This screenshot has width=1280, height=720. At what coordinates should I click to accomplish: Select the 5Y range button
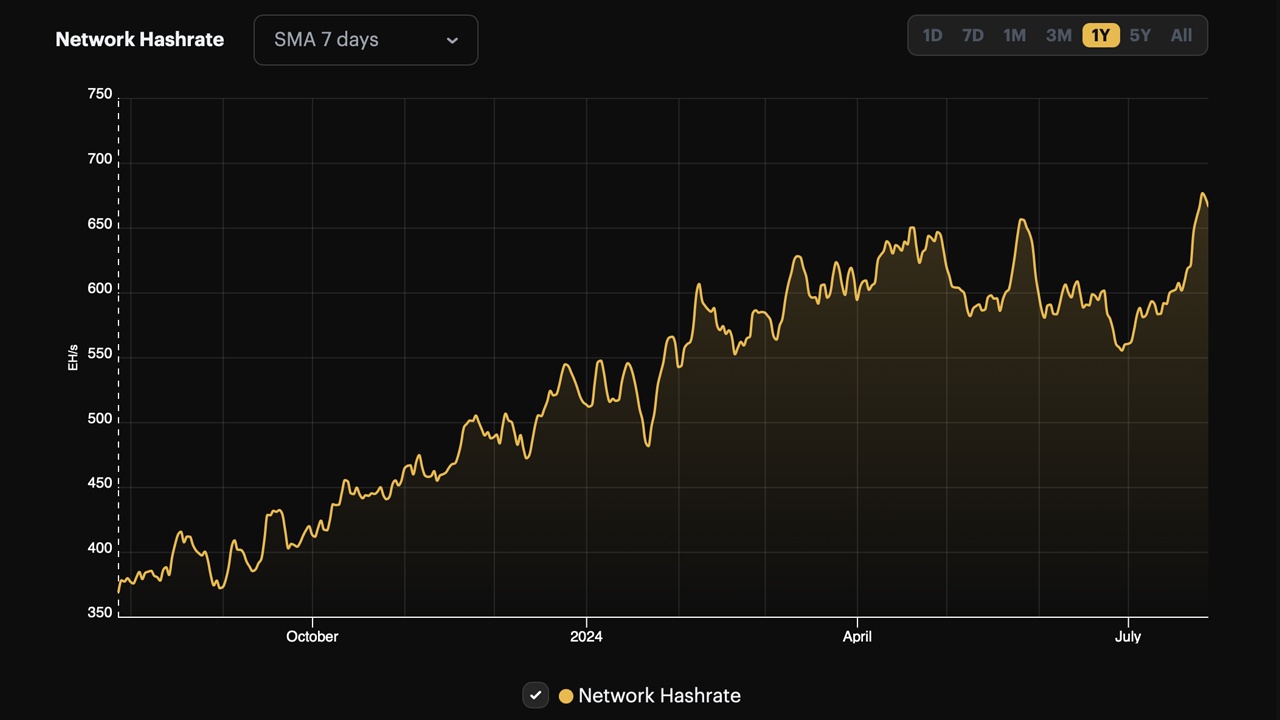point(1140,35)
